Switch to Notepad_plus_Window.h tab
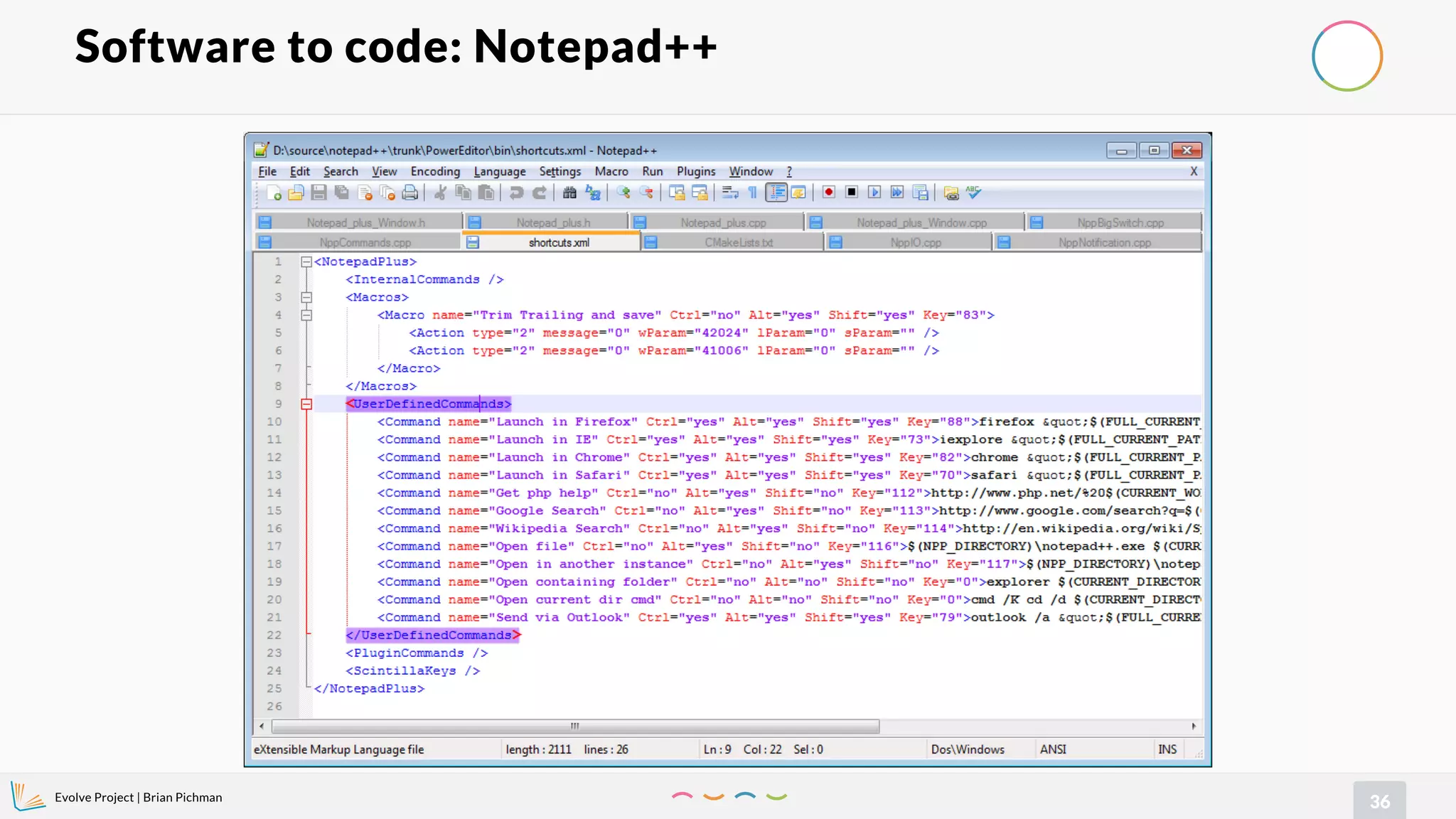 pyautogui.click(x=359, y=223)
